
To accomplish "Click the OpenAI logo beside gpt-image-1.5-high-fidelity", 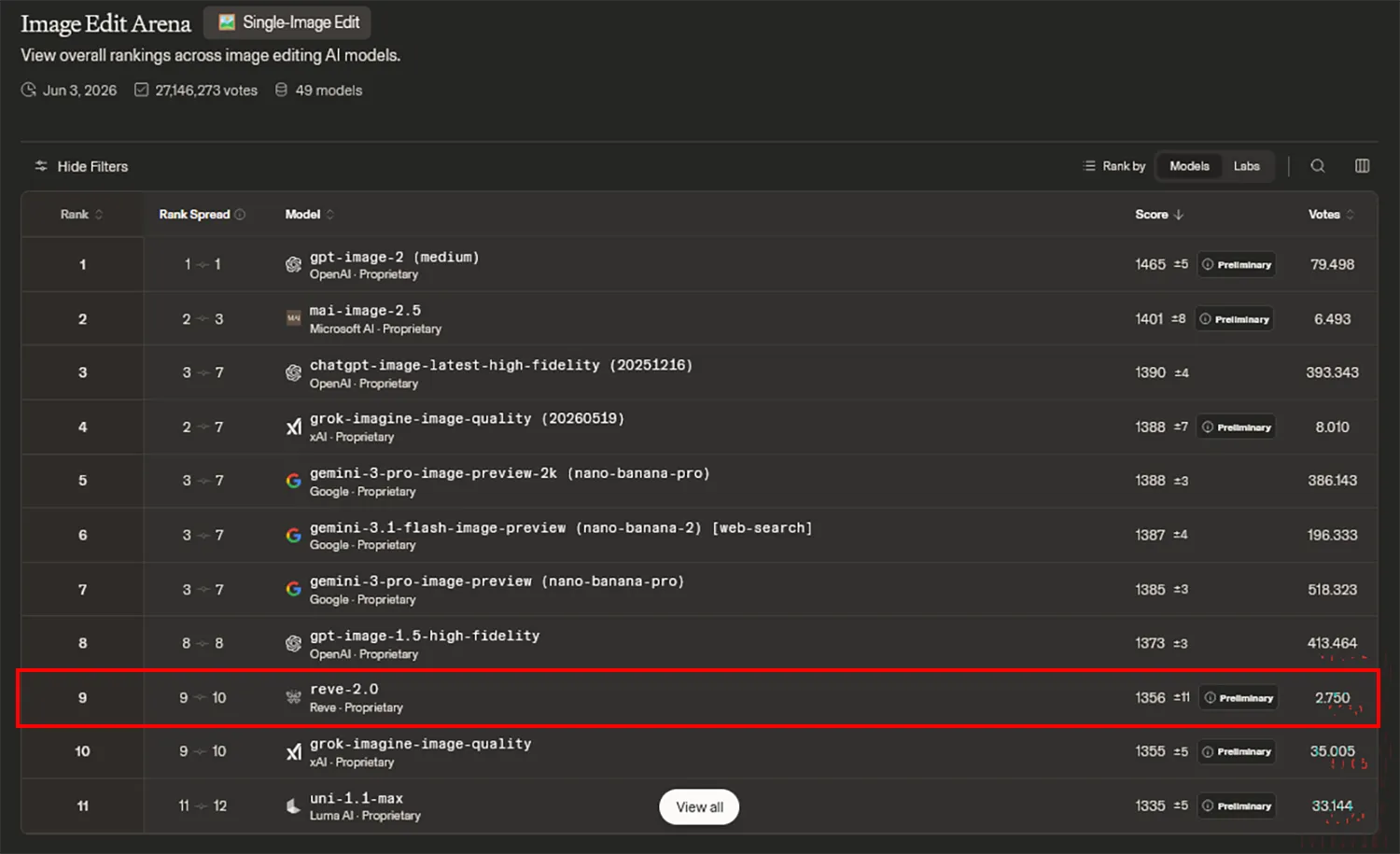I will click(293, 643).
